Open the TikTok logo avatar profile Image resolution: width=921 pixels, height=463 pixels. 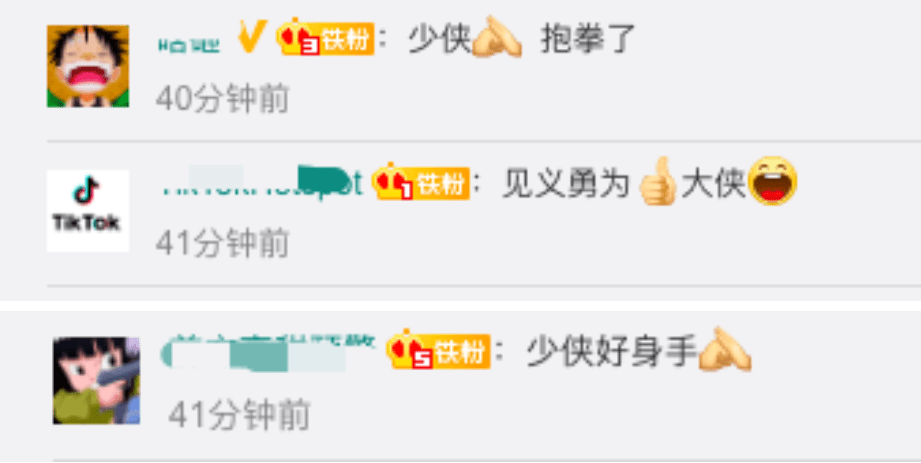(x=88, y=210)
